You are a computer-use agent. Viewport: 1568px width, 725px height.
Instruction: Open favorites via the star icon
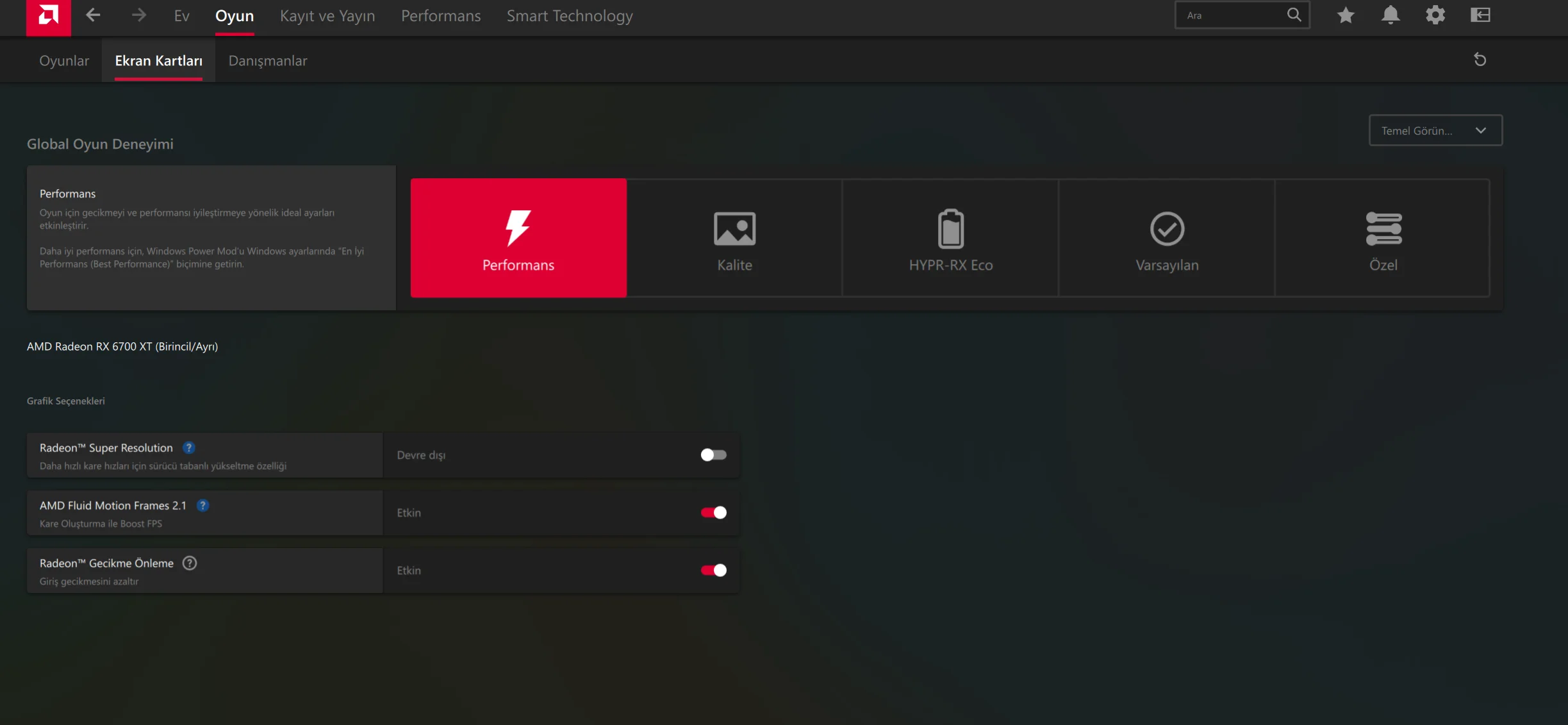(1346, 15)
